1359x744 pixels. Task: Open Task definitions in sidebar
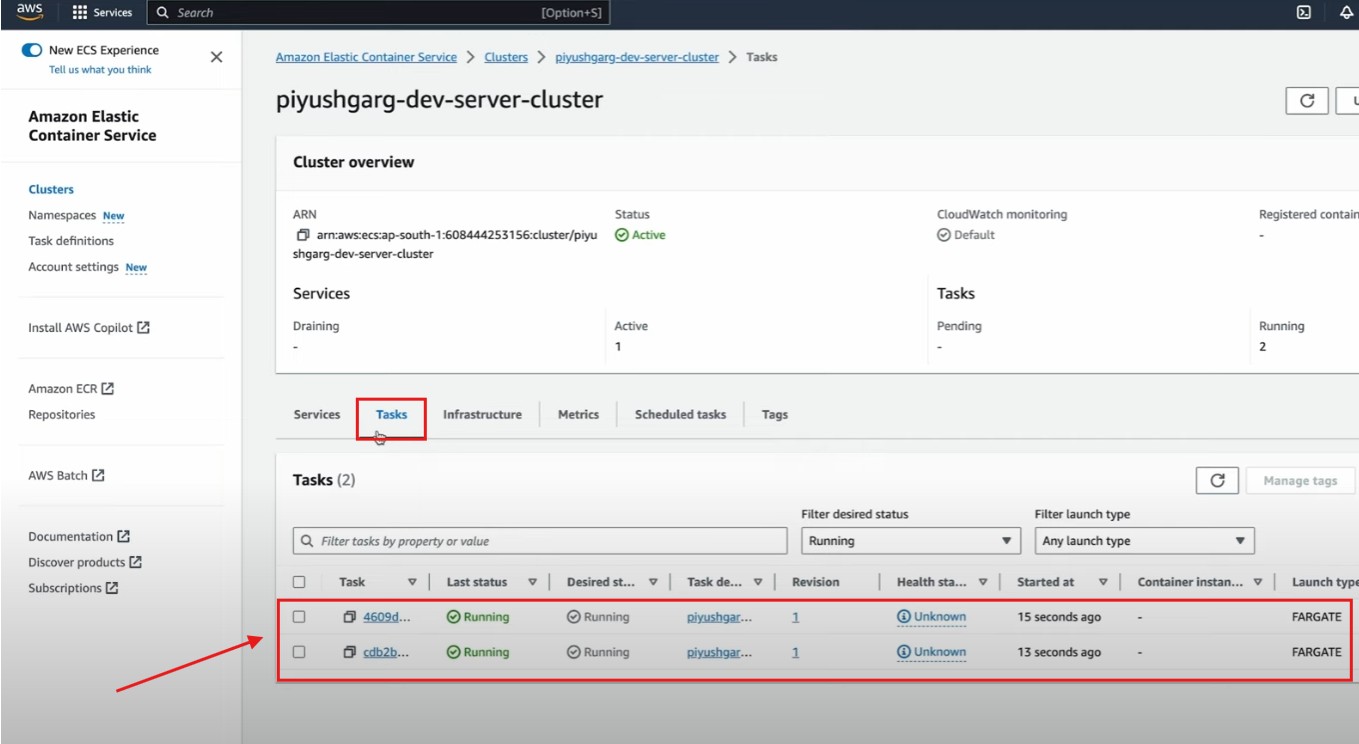click(x=71, y=241)
